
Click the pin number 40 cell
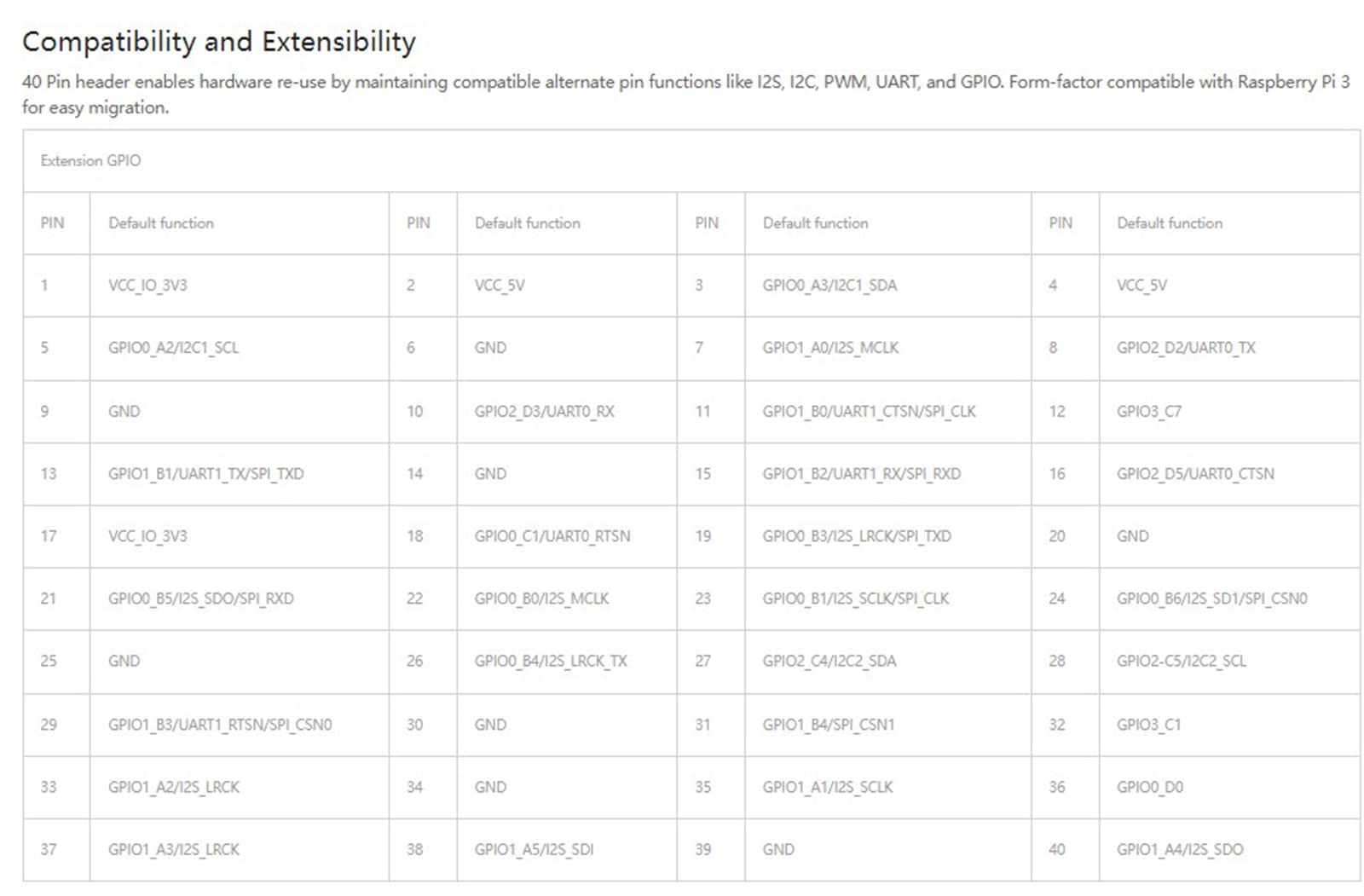[x=1057, y=849]
